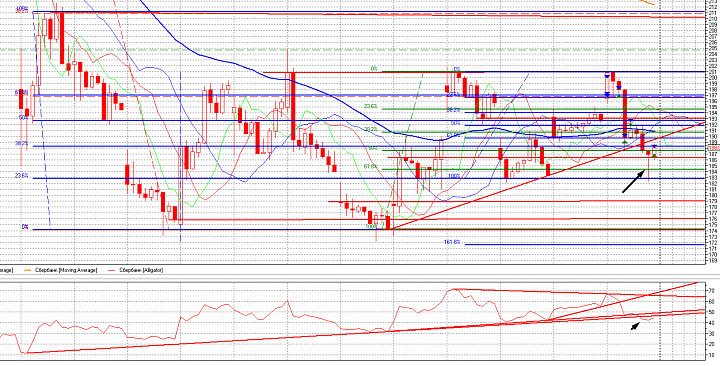Select the 38.2% Fibonacci label at left edge
This screenshot has height=366, width=720.
(22, 143)
